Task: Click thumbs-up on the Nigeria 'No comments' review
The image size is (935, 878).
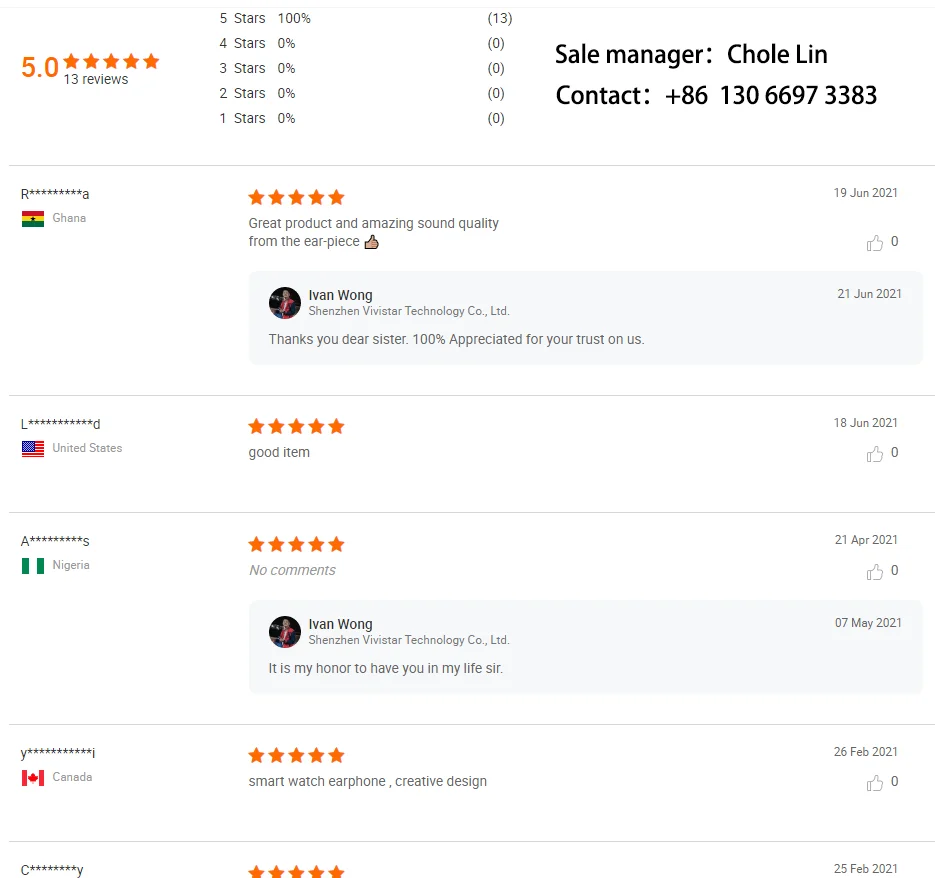Action: [x=875, y=572]
